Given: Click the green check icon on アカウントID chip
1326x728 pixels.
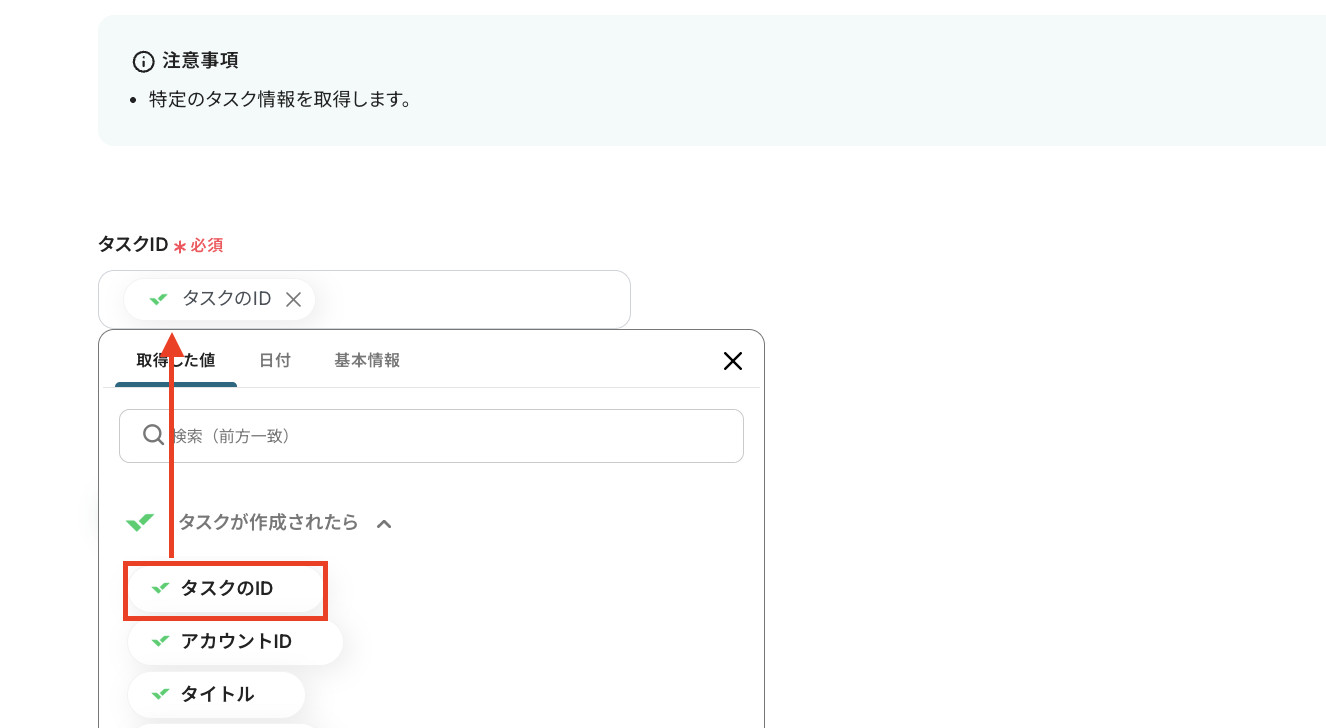Looking at the screenshot, I should [160, 642].
